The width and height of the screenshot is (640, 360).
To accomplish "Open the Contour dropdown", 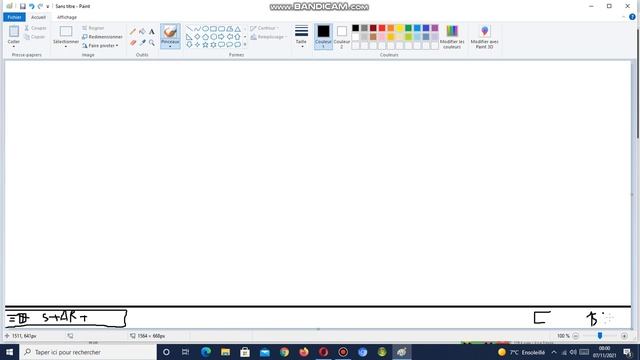I will coord(264,28).
